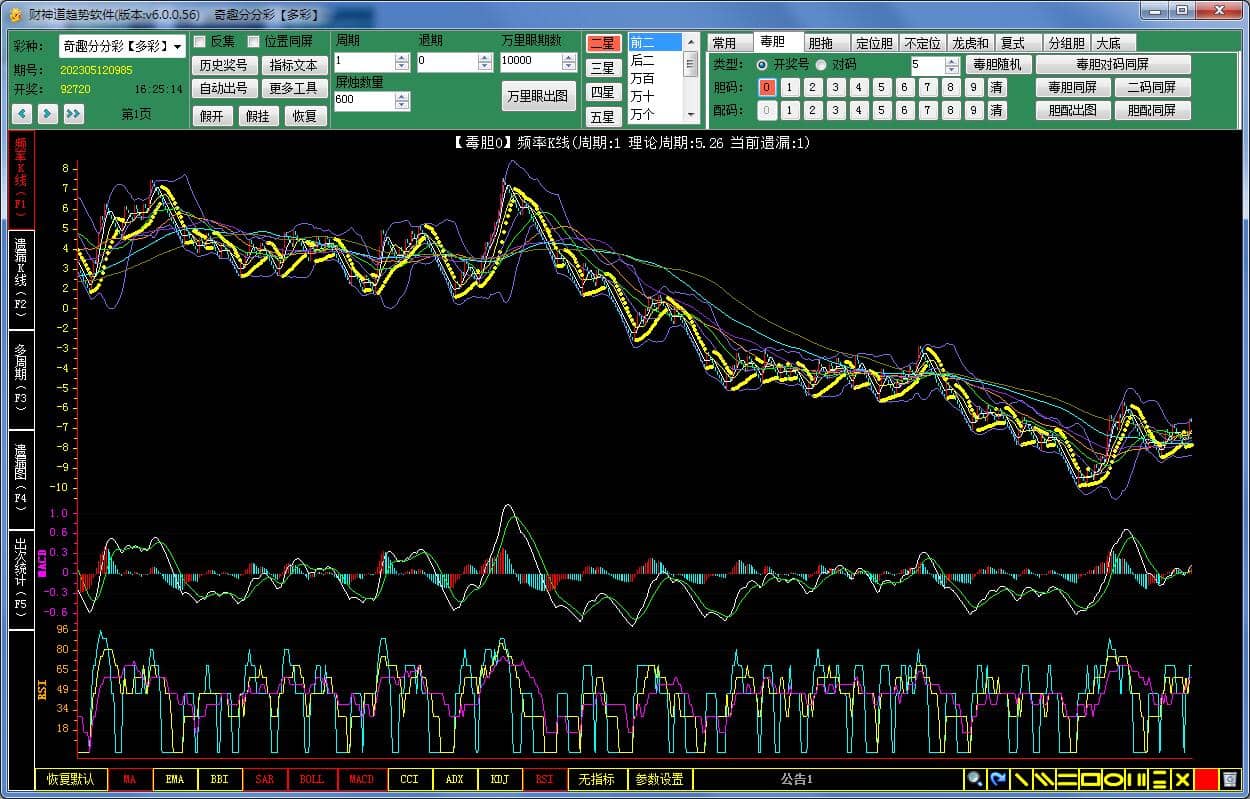Screen dimensions: 1250x799
Task: Open the 遗漏K线 (F2) side tab
Action: click(x=21, y=278)
